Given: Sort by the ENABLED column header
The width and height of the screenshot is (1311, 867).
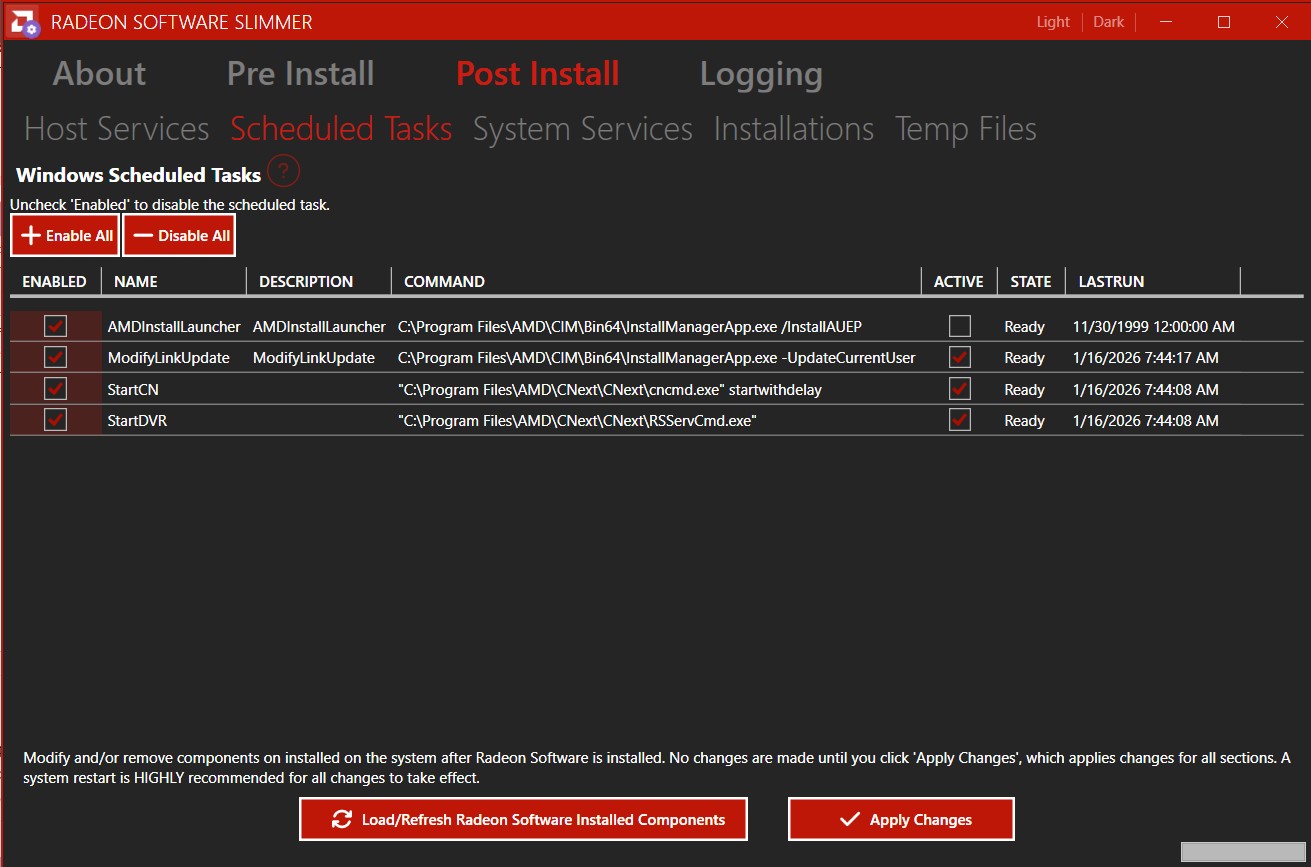Looking at the screenshot, I should tap(55, 281).
